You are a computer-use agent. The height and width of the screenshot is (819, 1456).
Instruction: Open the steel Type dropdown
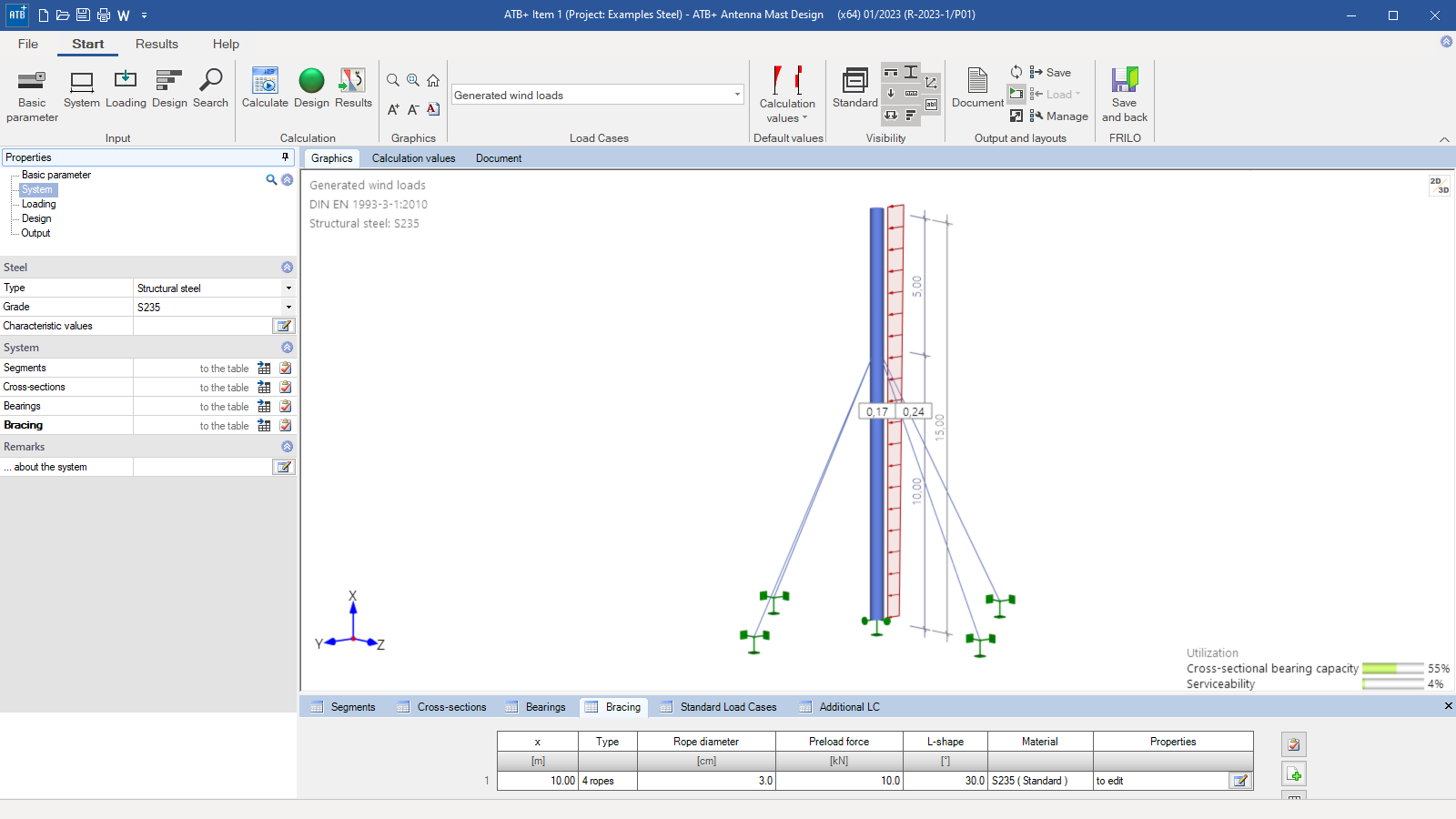coord(288,288)
